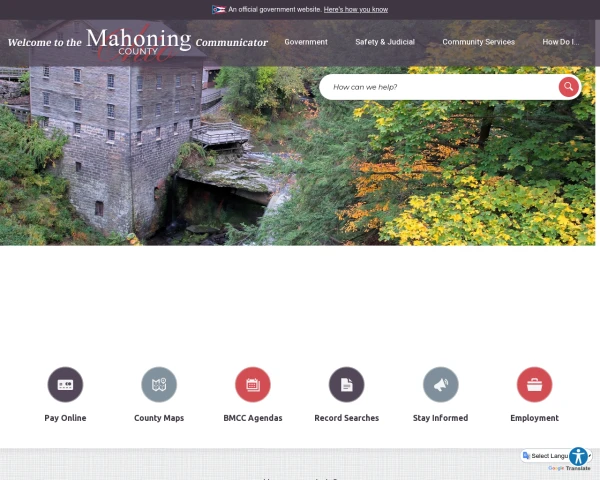Open the County Maps map icon

click(159, 384)
